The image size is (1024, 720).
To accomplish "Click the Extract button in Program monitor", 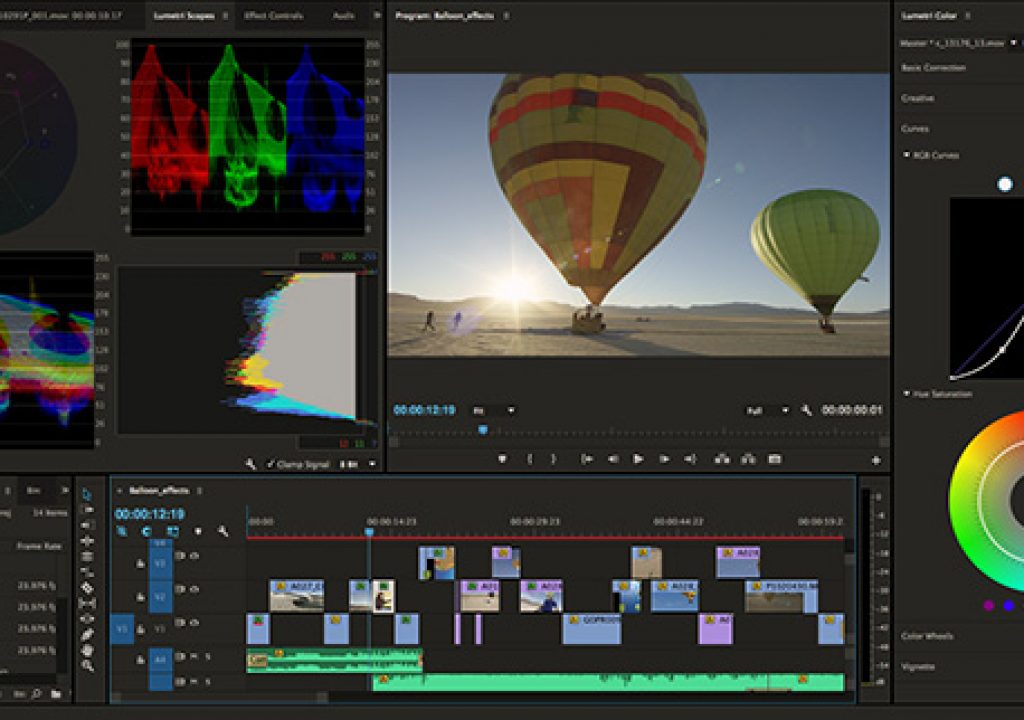I will tap(748, 459).
